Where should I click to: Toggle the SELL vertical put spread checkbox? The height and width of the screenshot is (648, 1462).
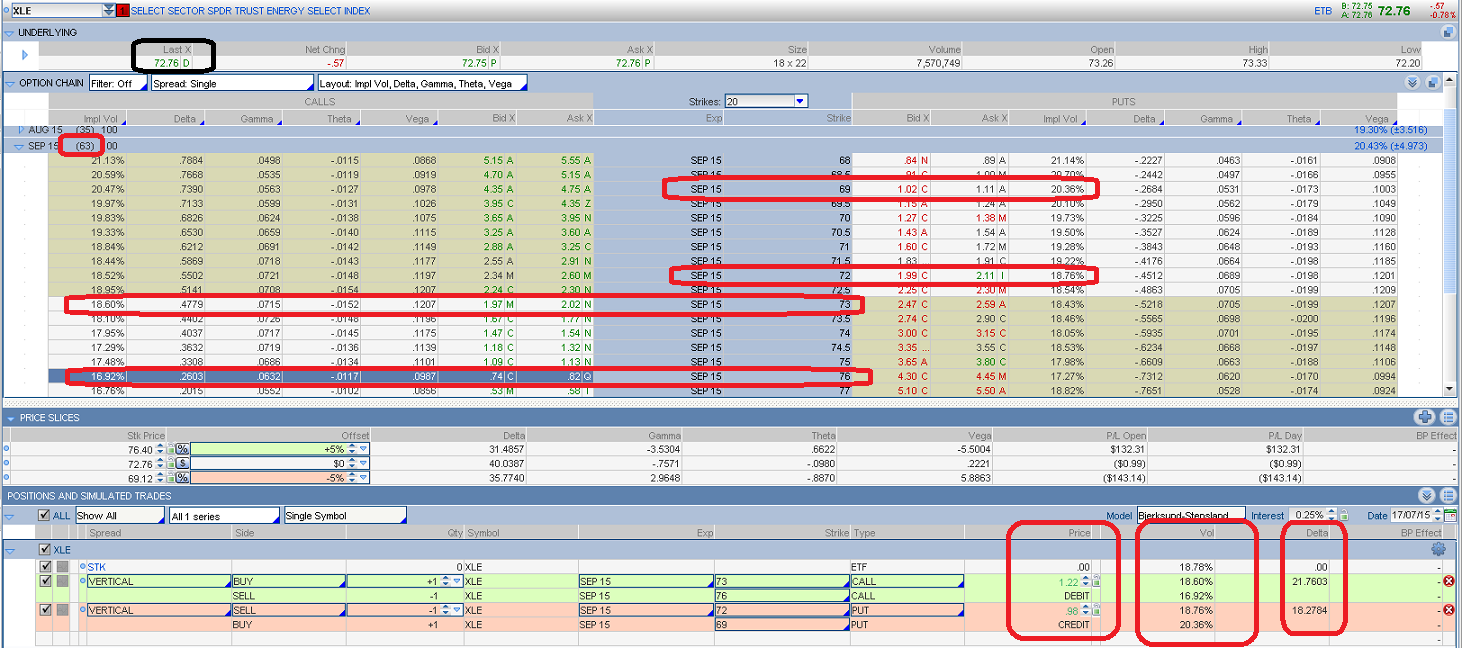pyautogui.click(x=44, y=610)
